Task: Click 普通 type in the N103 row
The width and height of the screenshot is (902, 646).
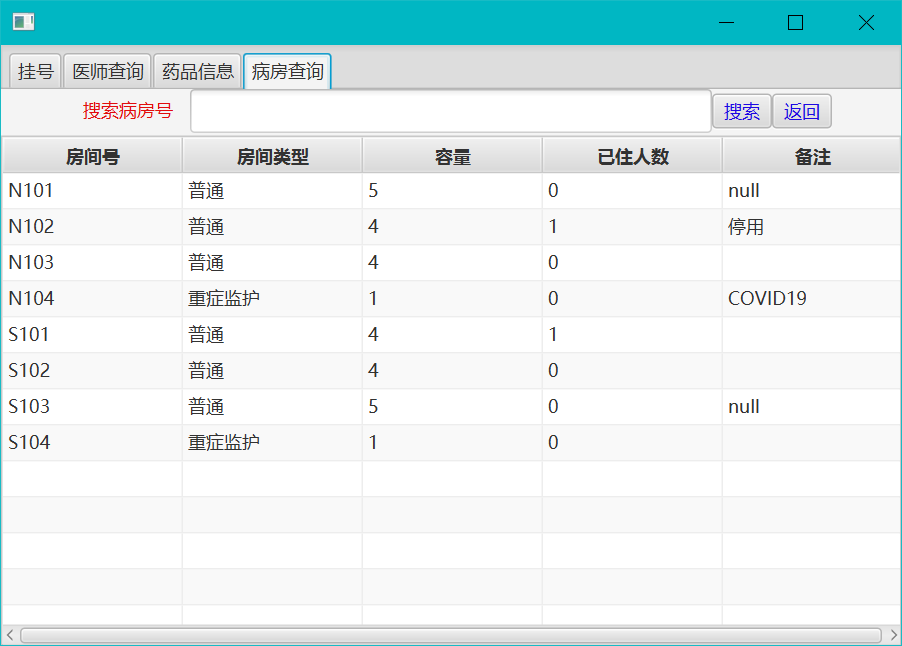Action: [206, 262]
